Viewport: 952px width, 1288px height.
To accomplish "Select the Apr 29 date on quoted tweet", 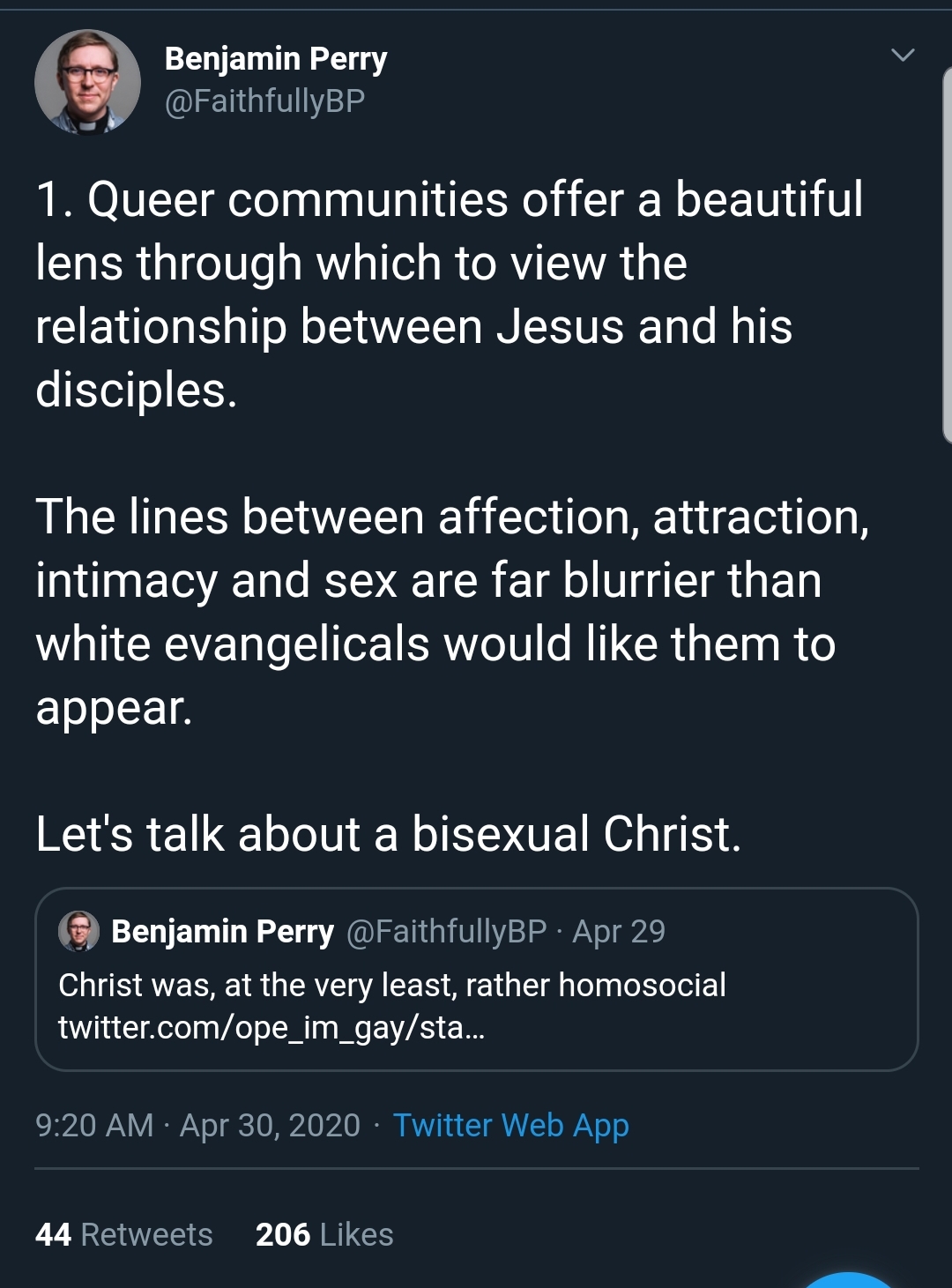I will (619, 931).
